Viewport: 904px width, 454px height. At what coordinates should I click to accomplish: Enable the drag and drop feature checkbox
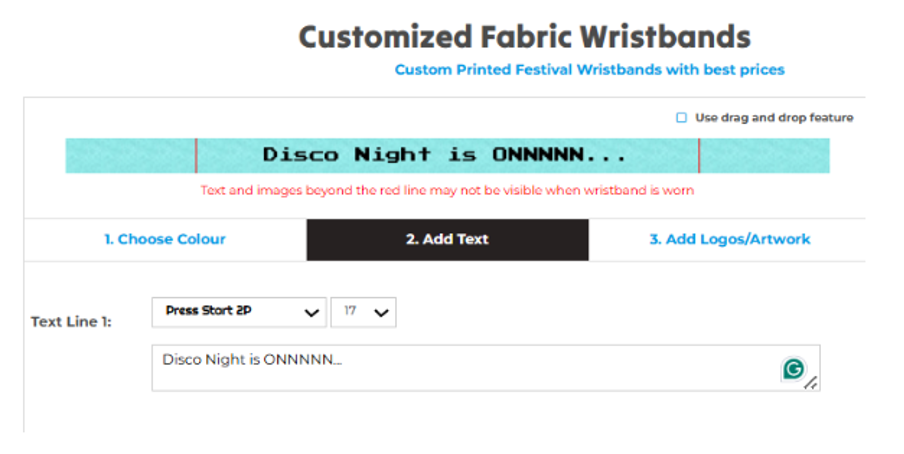click(x=681, y=118)
